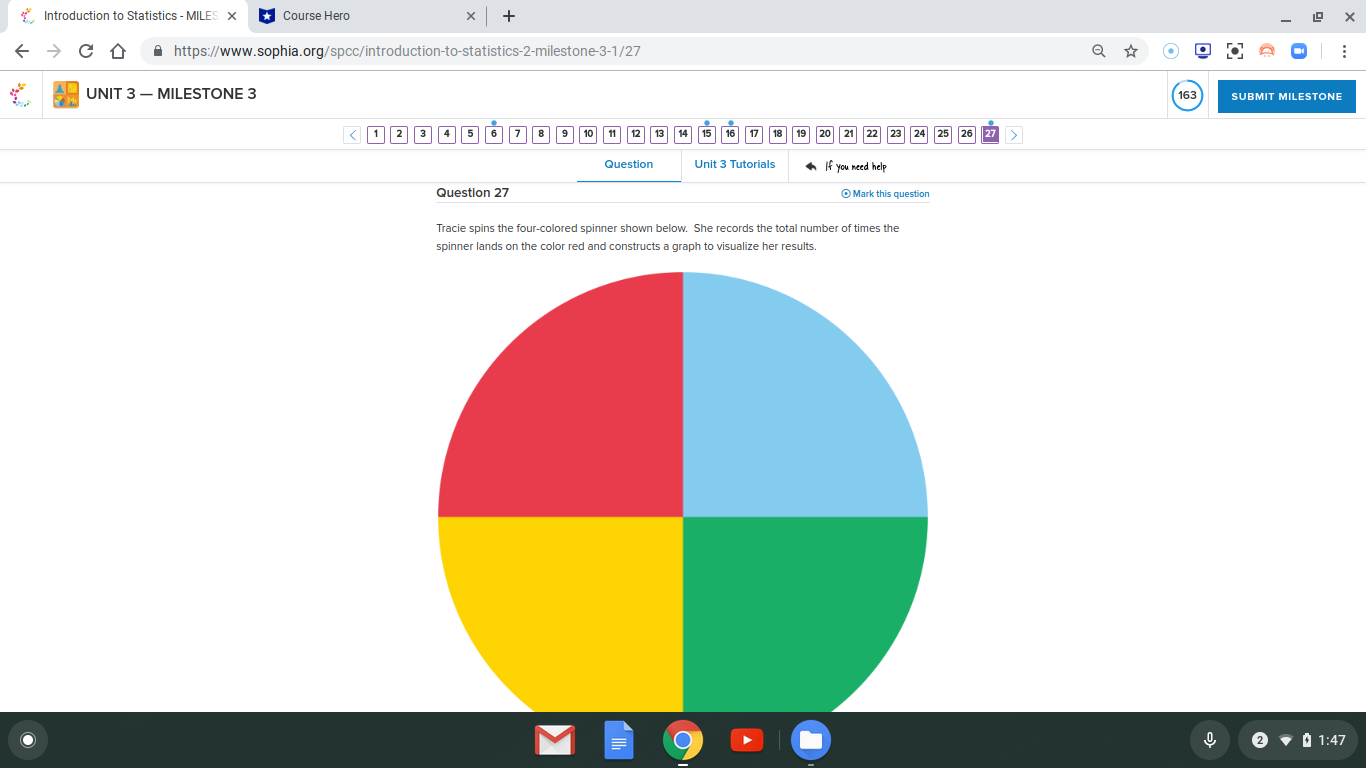Image resolution: width=1366 pixels, height=768 pixels.
Task: Mark this question
Action: coord(886,194)
